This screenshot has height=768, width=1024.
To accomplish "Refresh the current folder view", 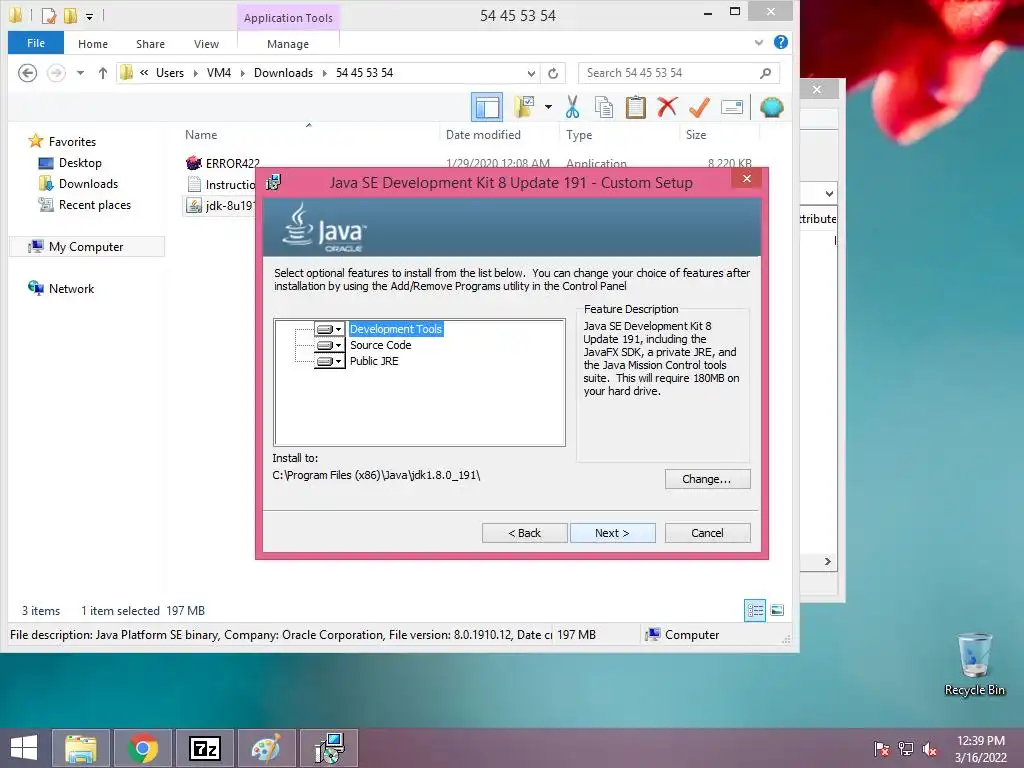I will coord(552,73).
